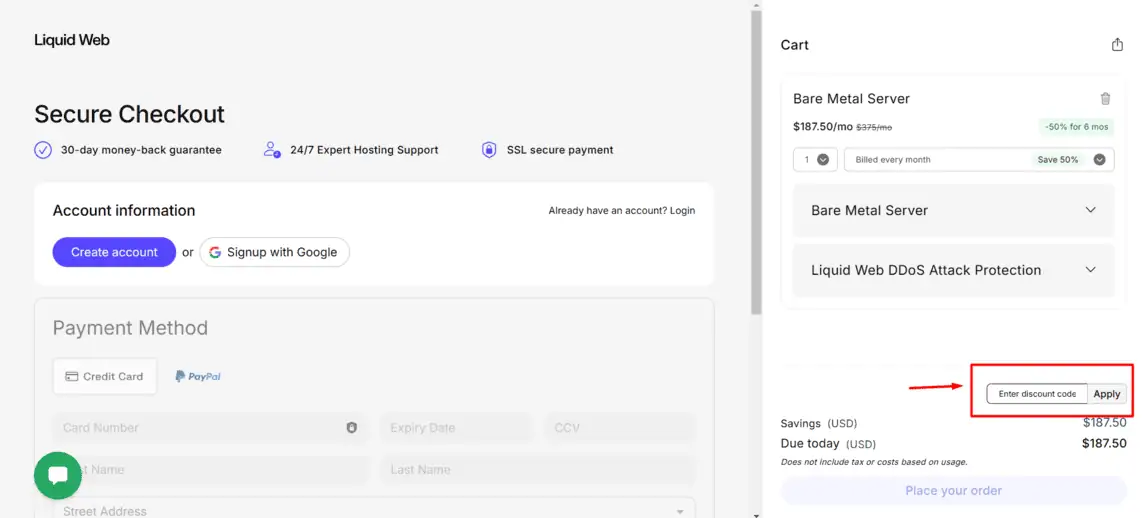Click the Payment Method heading
The width and height of the screenshot is (1145, 518).
(130, 328)
